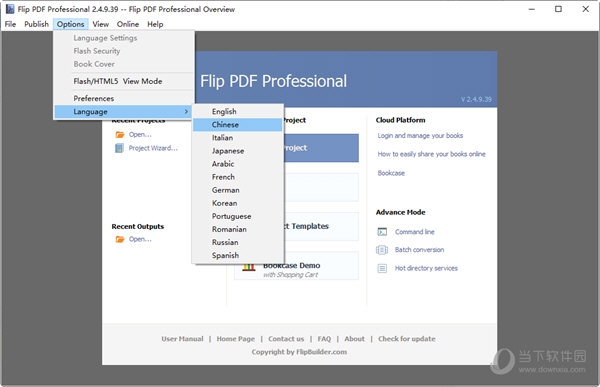Click Login and manage your books
Image resolution: width=600 pixels, height=387 pixels.
pyautogui.click(x=420, y=136)
